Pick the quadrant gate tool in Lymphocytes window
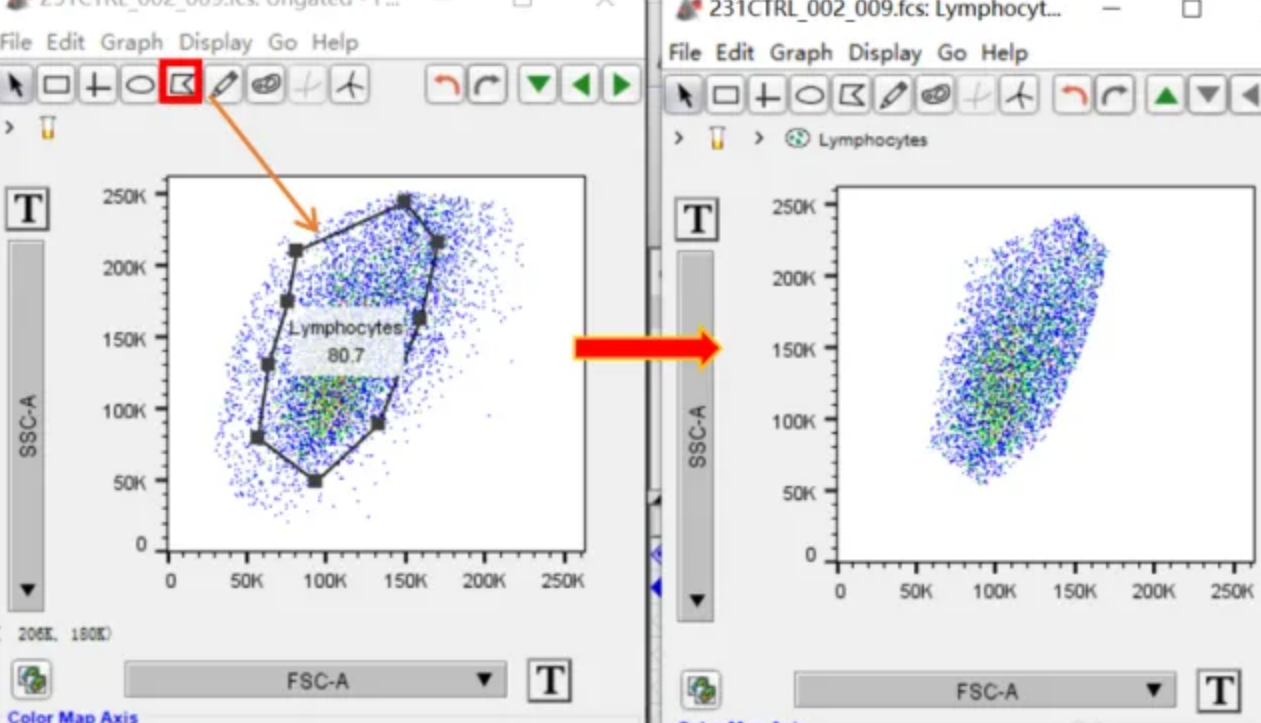The height and width of the screenshot is (723, 1261). tap(766, 95)
